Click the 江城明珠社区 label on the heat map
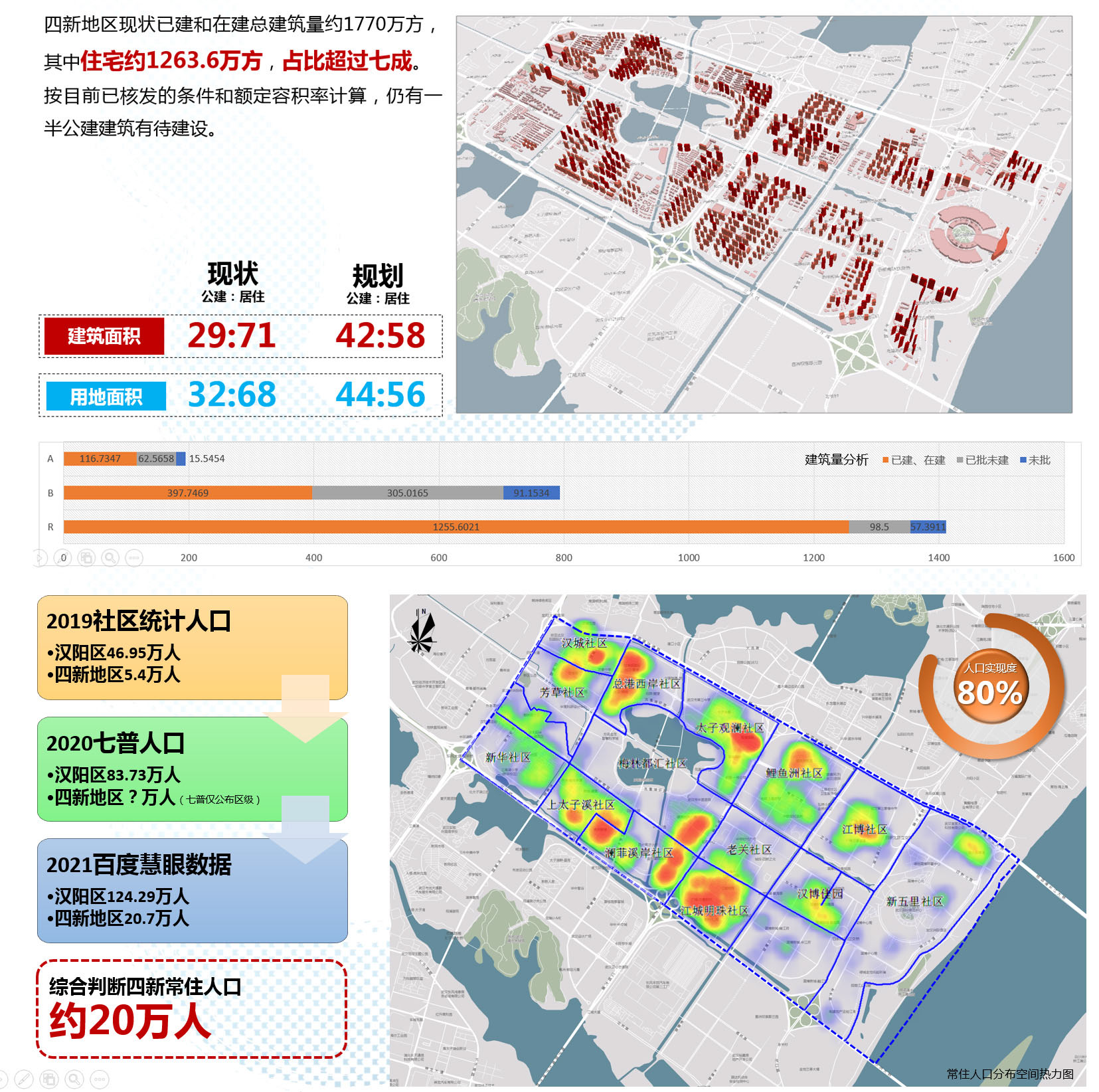 pyautogui.click(x=714, y=910)
